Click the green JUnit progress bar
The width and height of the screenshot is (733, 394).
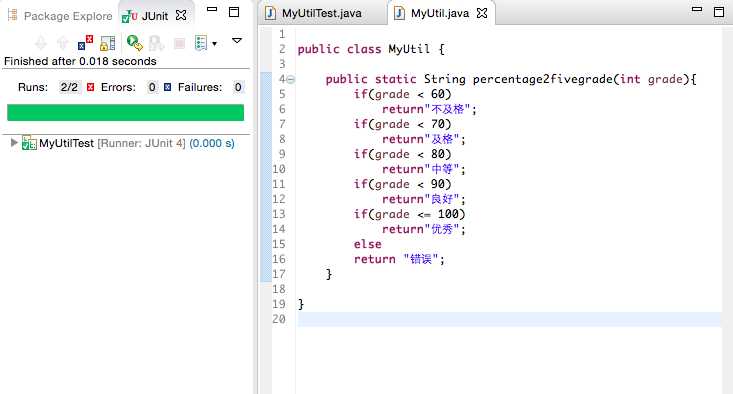click(x=125, y=113)
